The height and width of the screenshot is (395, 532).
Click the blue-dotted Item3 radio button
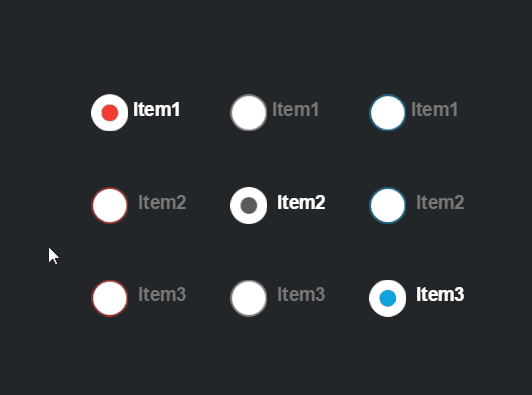(x=387, y=298)
